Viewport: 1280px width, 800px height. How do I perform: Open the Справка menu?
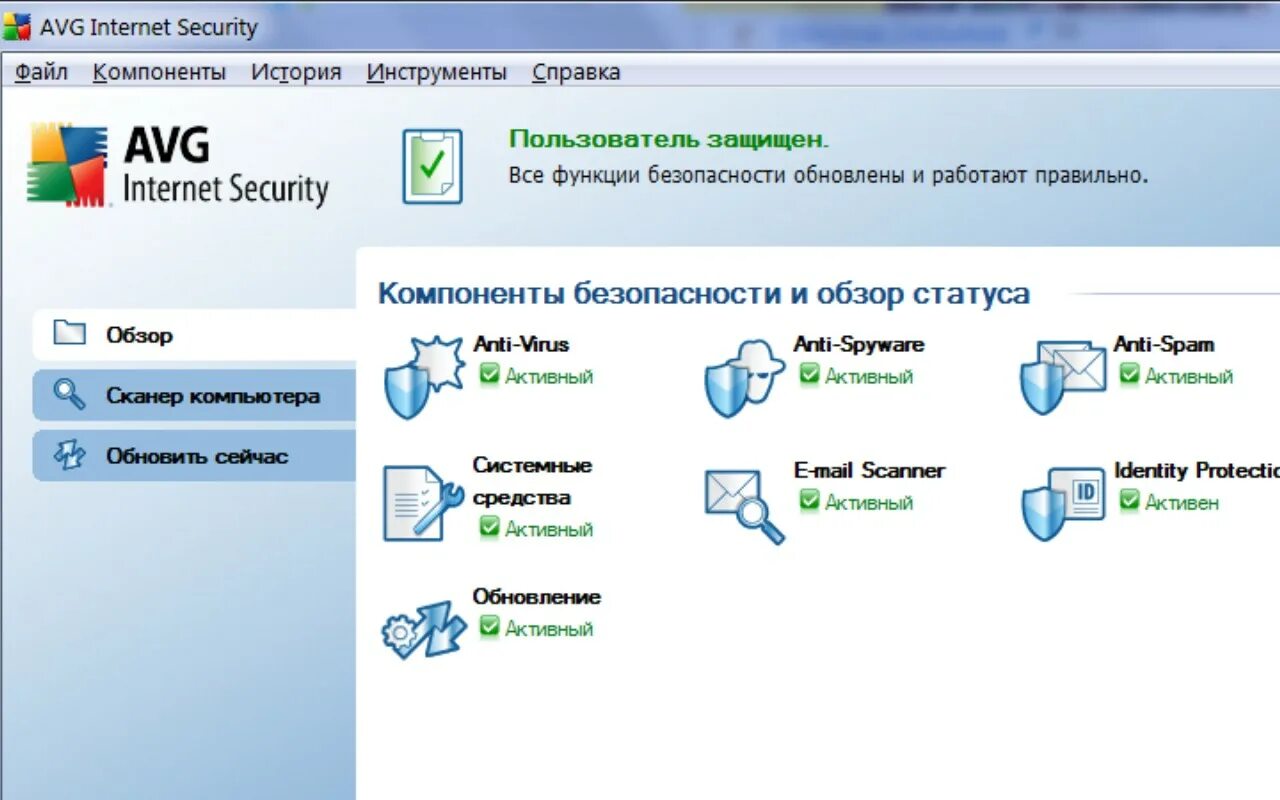[x=576, y=72]
